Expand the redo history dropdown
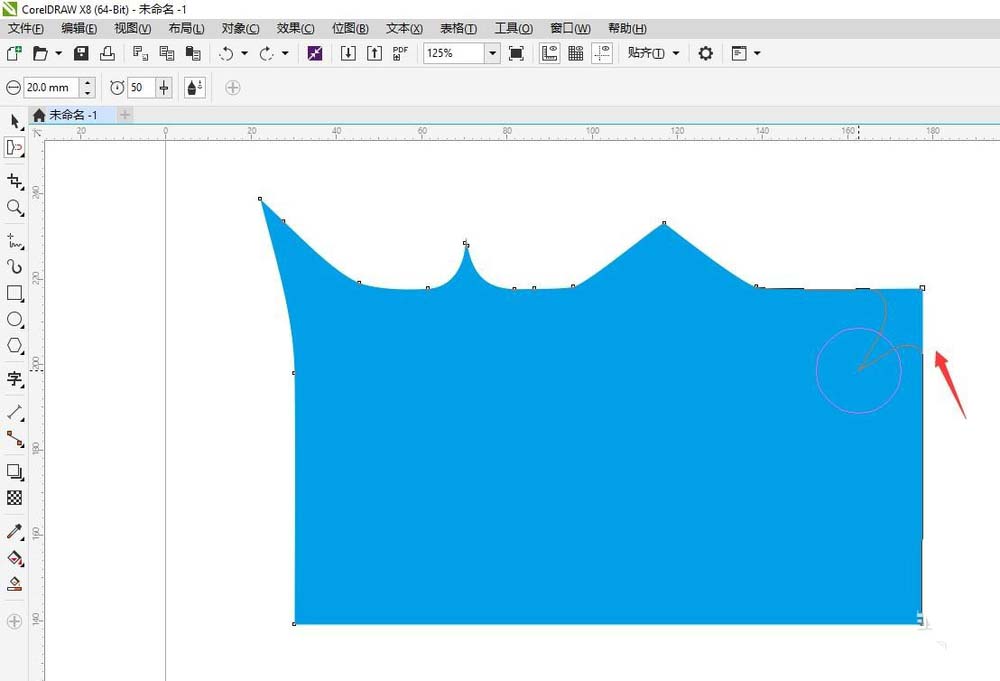This screenshot has height=681, width=1000. (285, 53)
